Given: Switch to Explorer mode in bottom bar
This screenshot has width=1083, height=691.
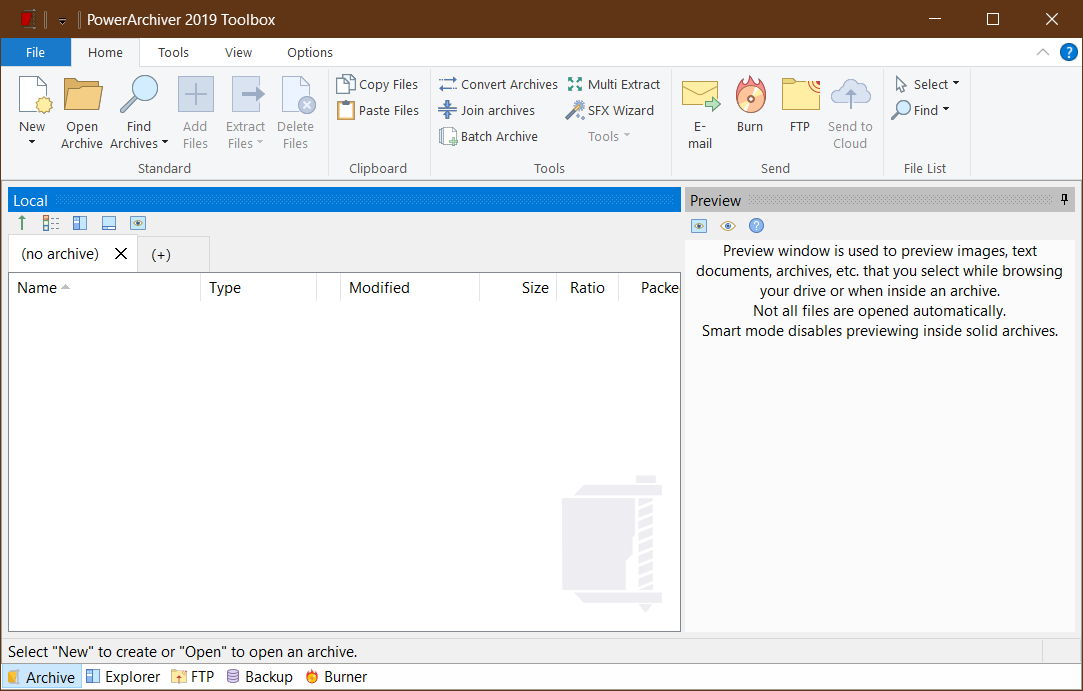Looking at the screenshot, I should pyautogui.click(x=123, y=677).
